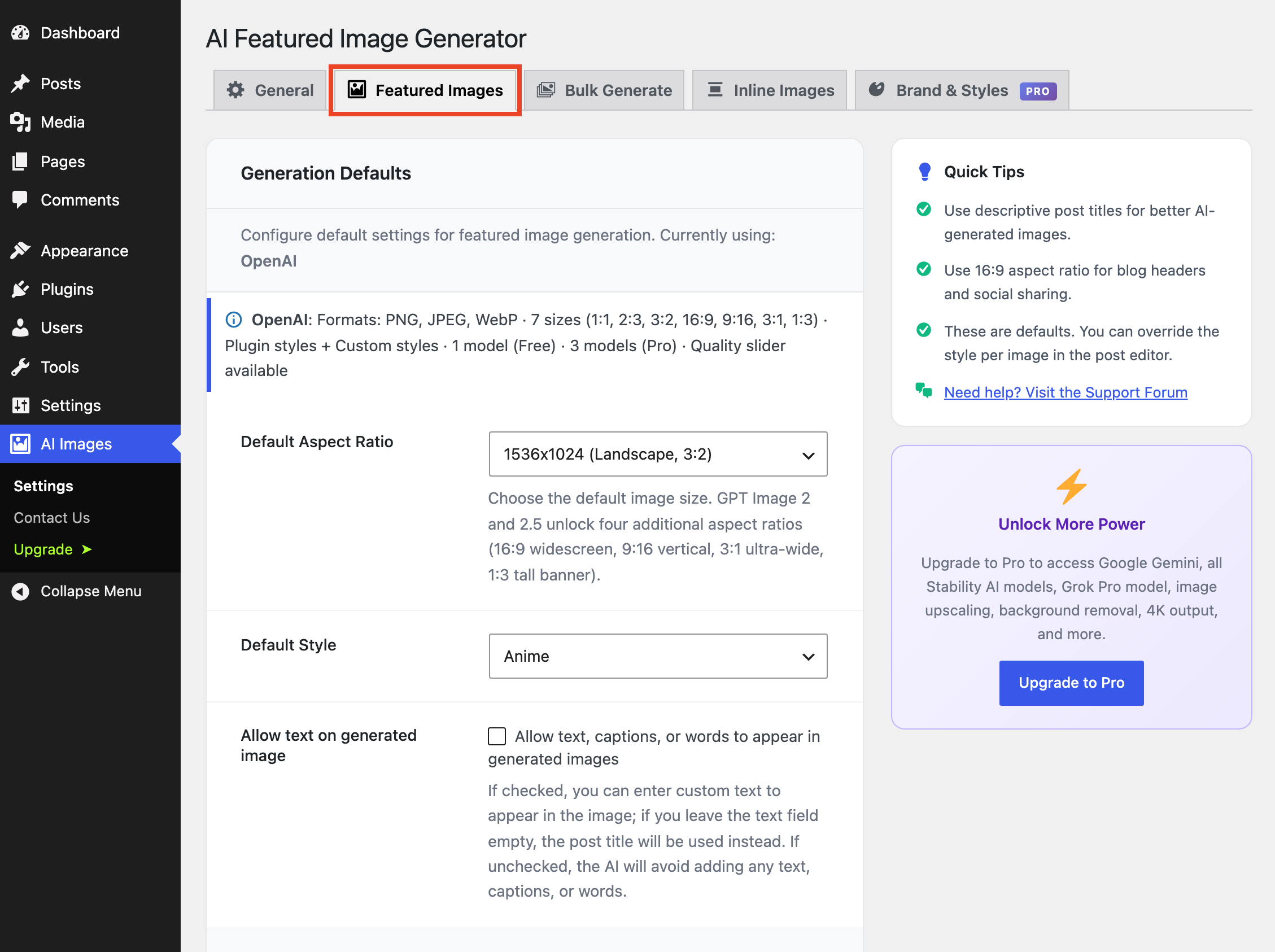
Task: Click the Plugins plug icon
Action: (x=20, y=289)
